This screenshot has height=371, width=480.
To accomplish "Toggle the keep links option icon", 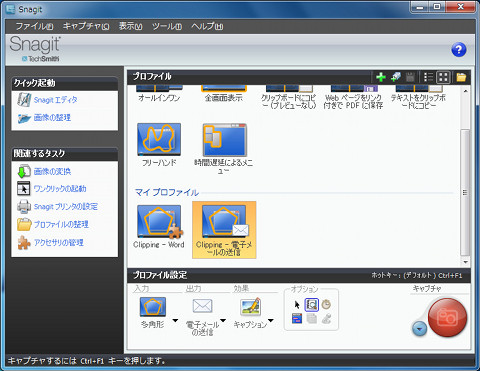I will tap(326, 319).
